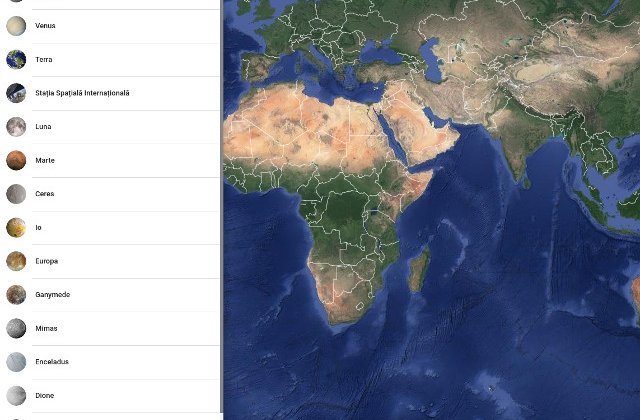Click the Caspian Sea on the map
The image size is (640, 420).
coord(432,58)
